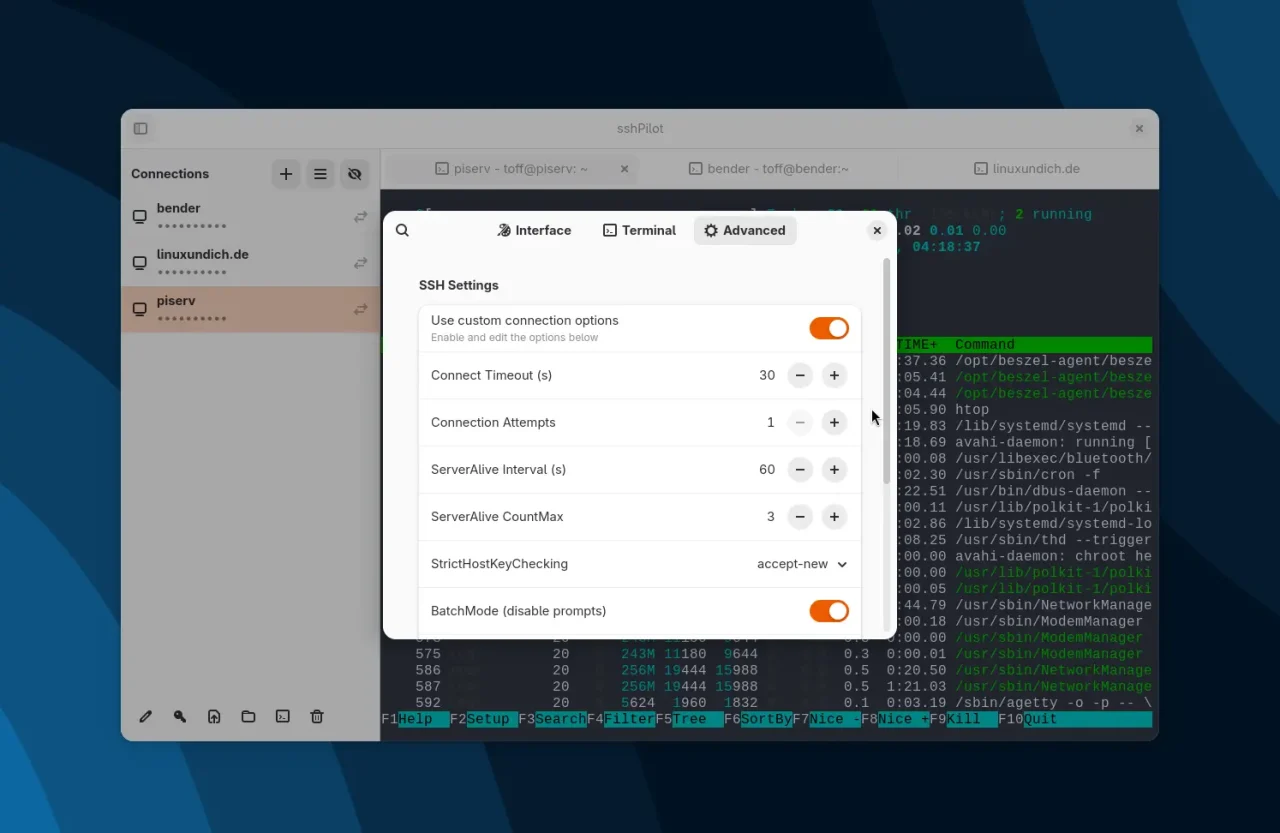Switch to the Terminal settings tab
This screenshot has width=1280, height=833.
[x=638, y=230]
